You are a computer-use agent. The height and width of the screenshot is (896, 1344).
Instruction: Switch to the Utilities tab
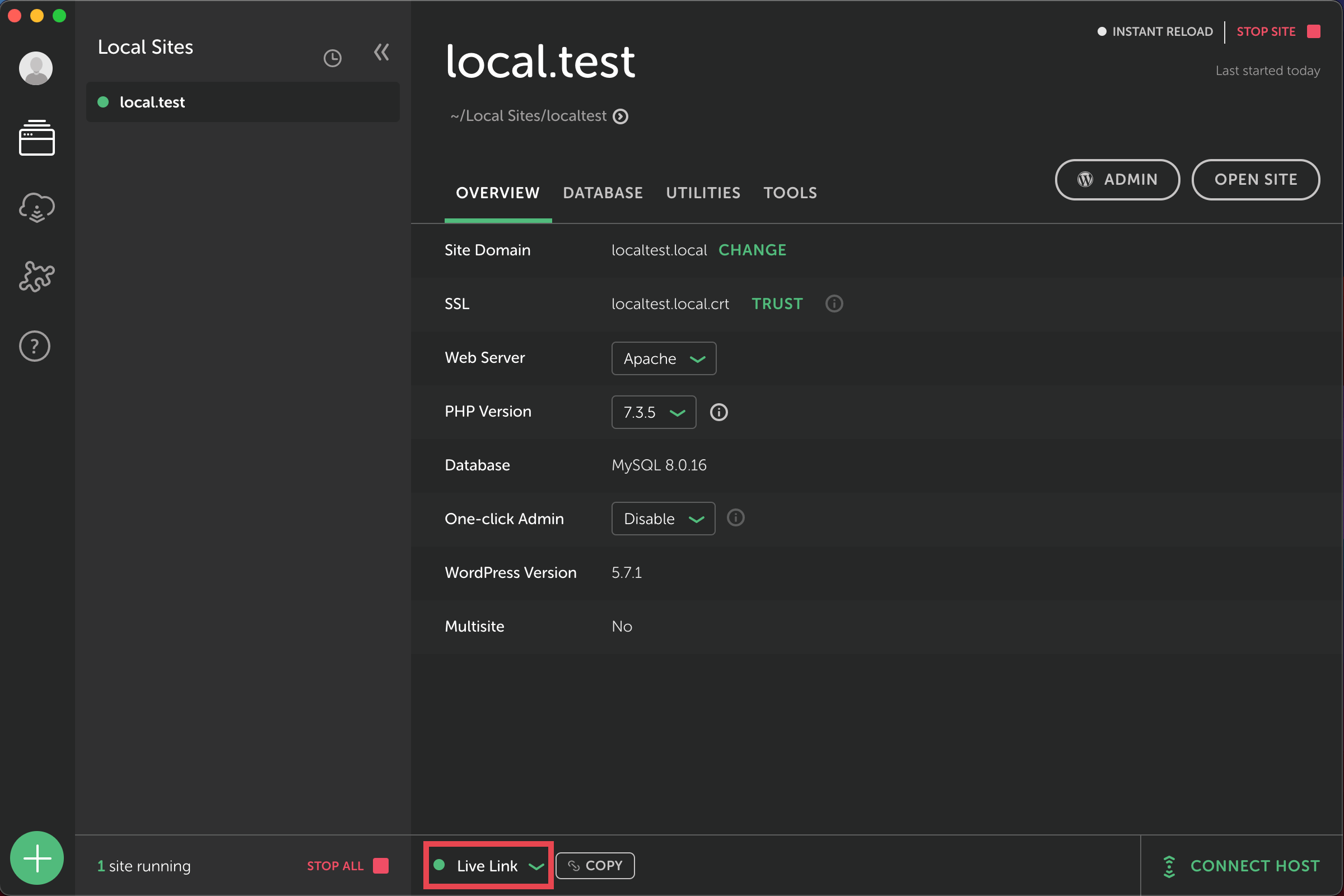coord(703,193)
